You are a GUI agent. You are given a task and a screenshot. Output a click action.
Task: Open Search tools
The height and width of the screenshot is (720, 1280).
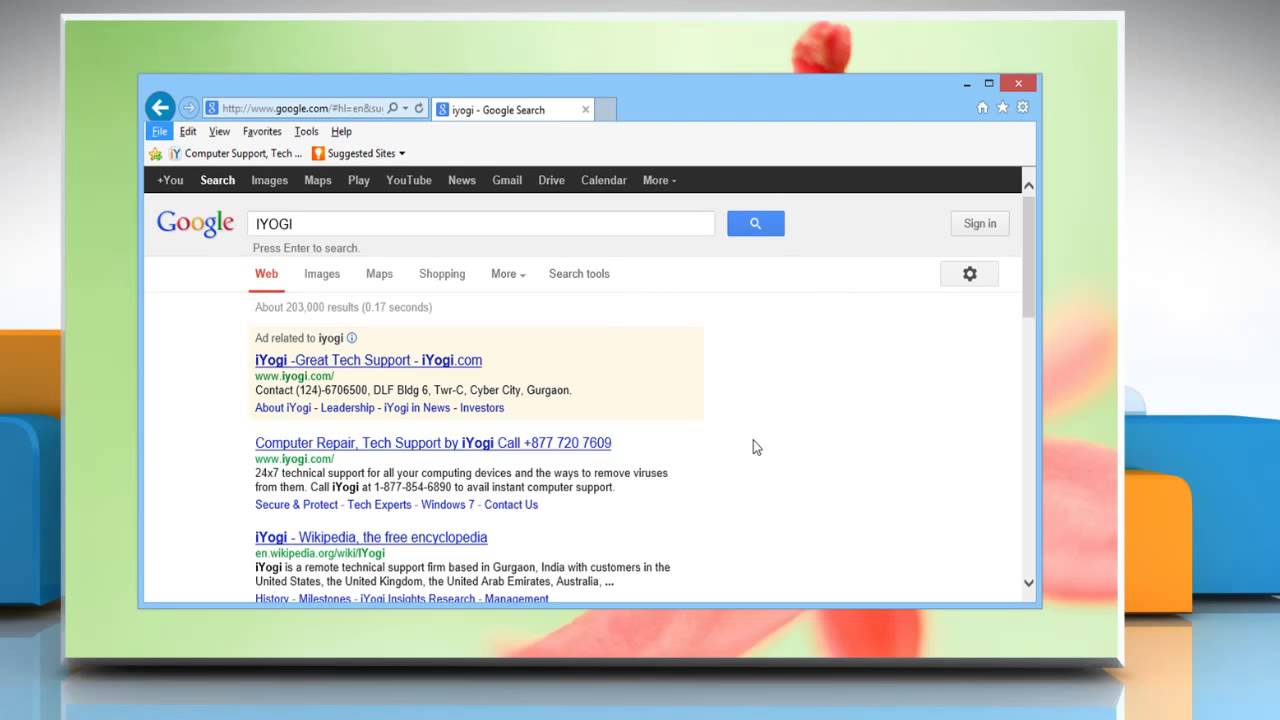[x=579, y=274]
